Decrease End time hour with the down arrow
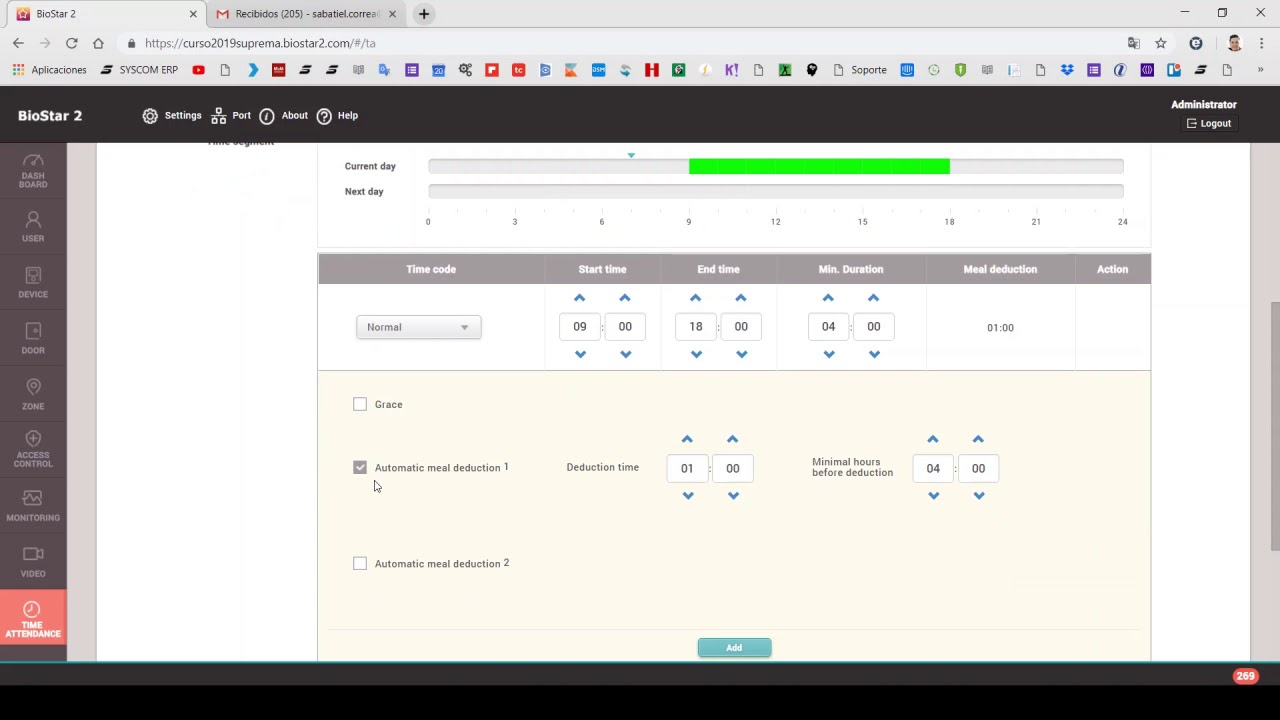The image size is (1280, 720). tap(696, 354)
